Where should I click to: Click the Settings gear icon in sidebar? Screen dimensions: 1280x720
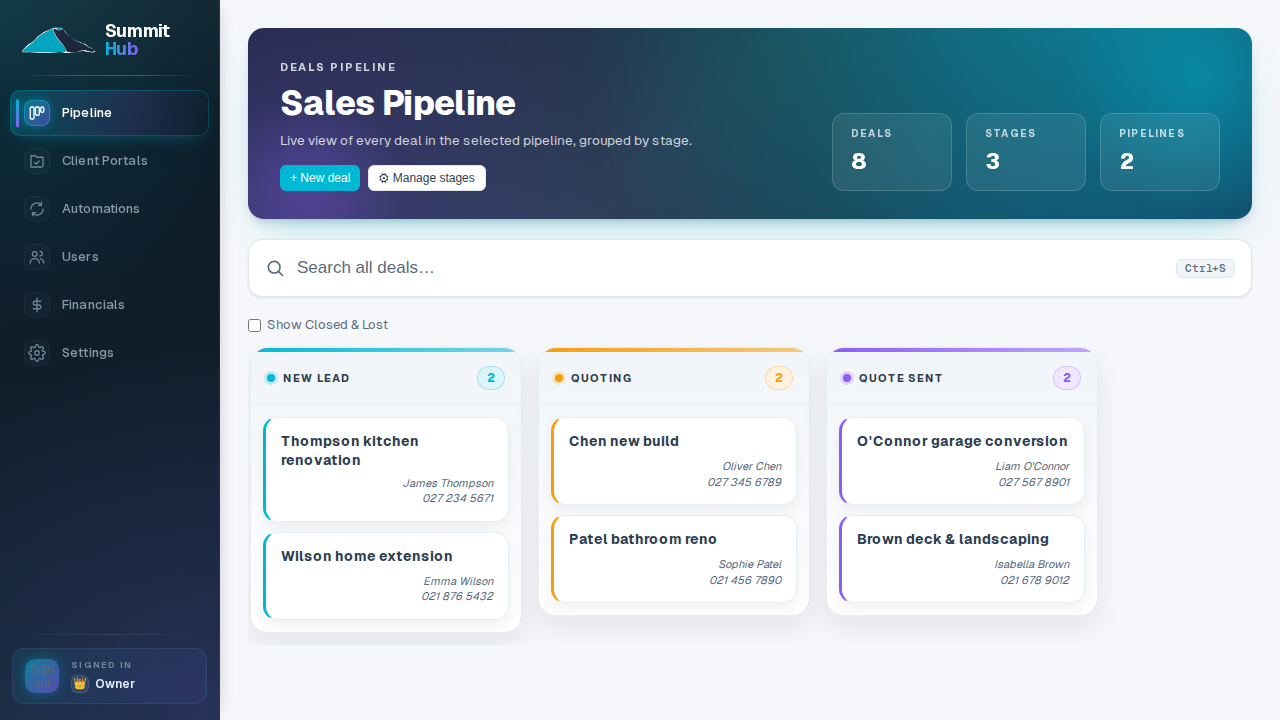click(x=37, y=353)
